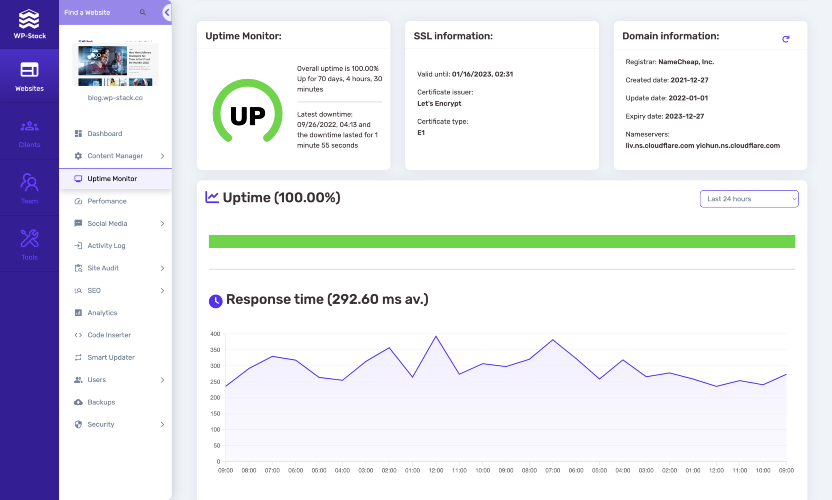Screen dimensions: 832x500
Task: Select Uptime Monitor menu item
Action: point(115,179)
